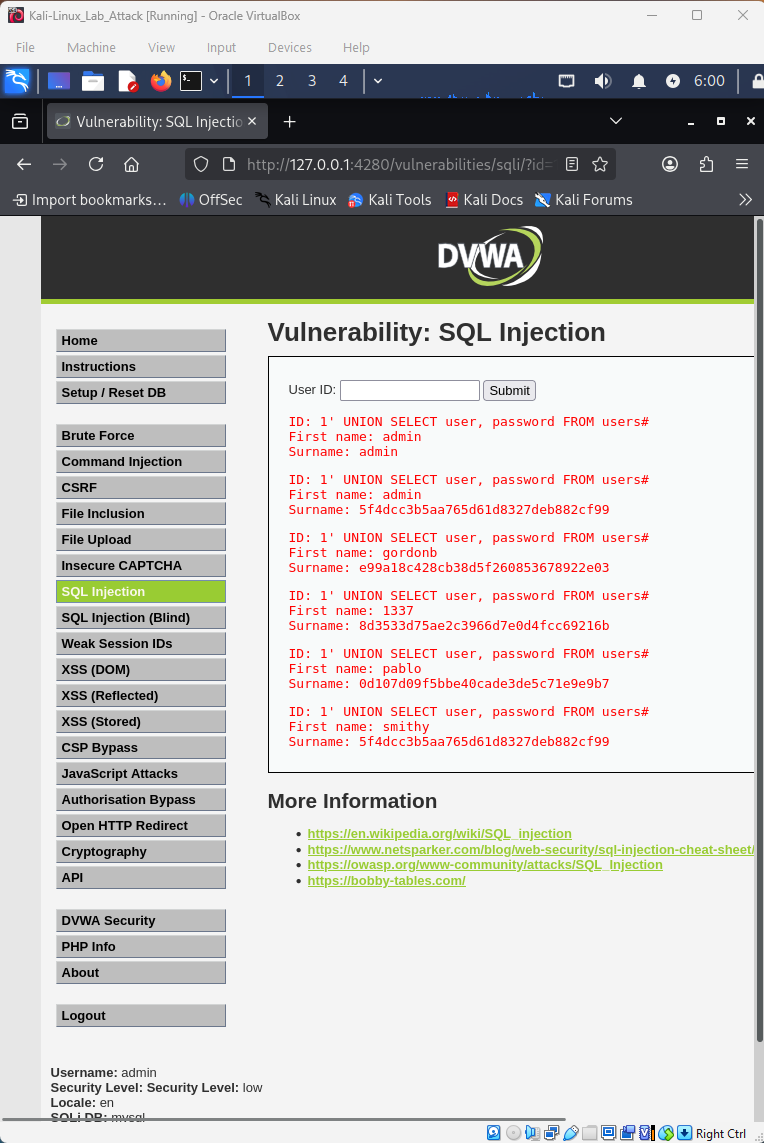Bookmark this page with the star icon
The height and width of the screenshot is (1143, 764).
point(600,165)
